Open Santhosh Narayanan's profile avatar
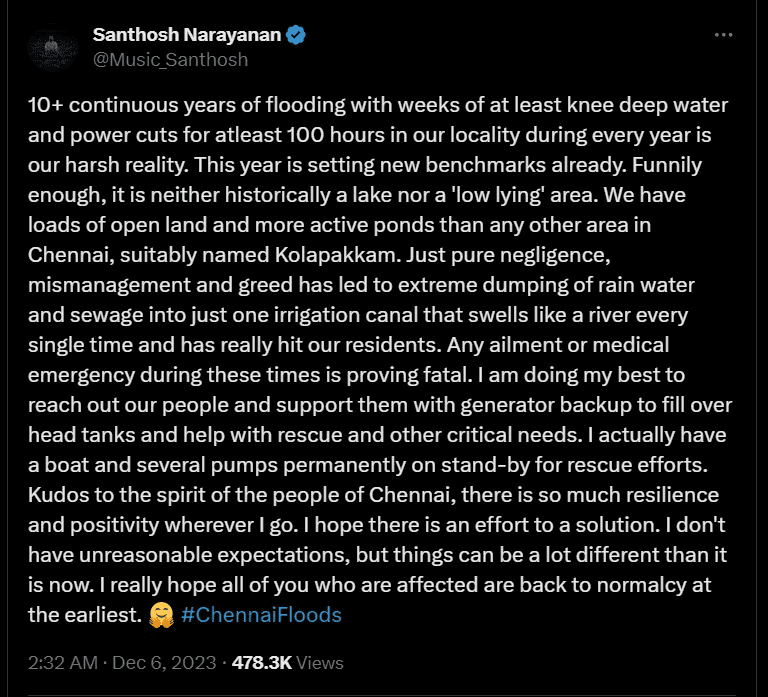Viewport: 768px width, 697px height. click(x=53, y=48)
